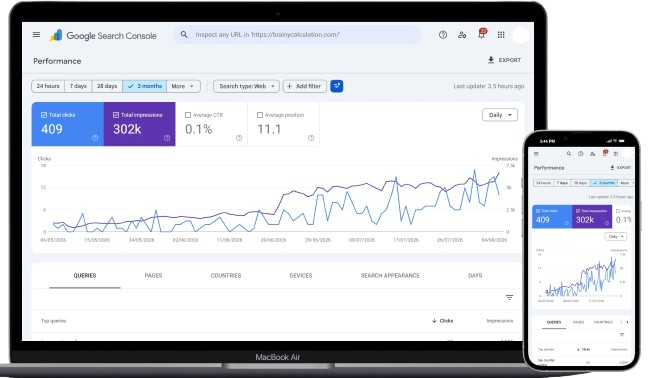Enable the Average position checkbox

(x=260, y=115)
